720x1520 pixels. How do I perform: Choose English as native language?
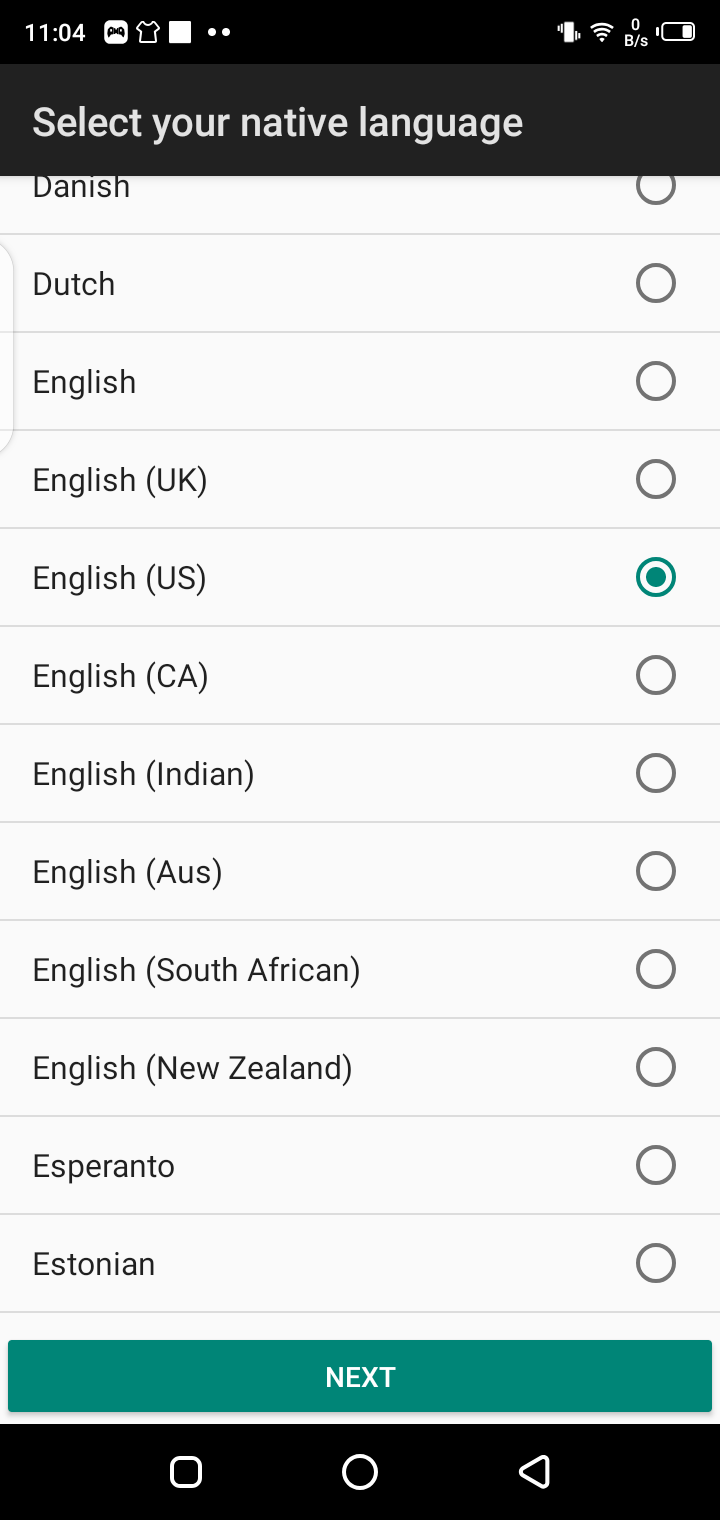click(656, 381)
